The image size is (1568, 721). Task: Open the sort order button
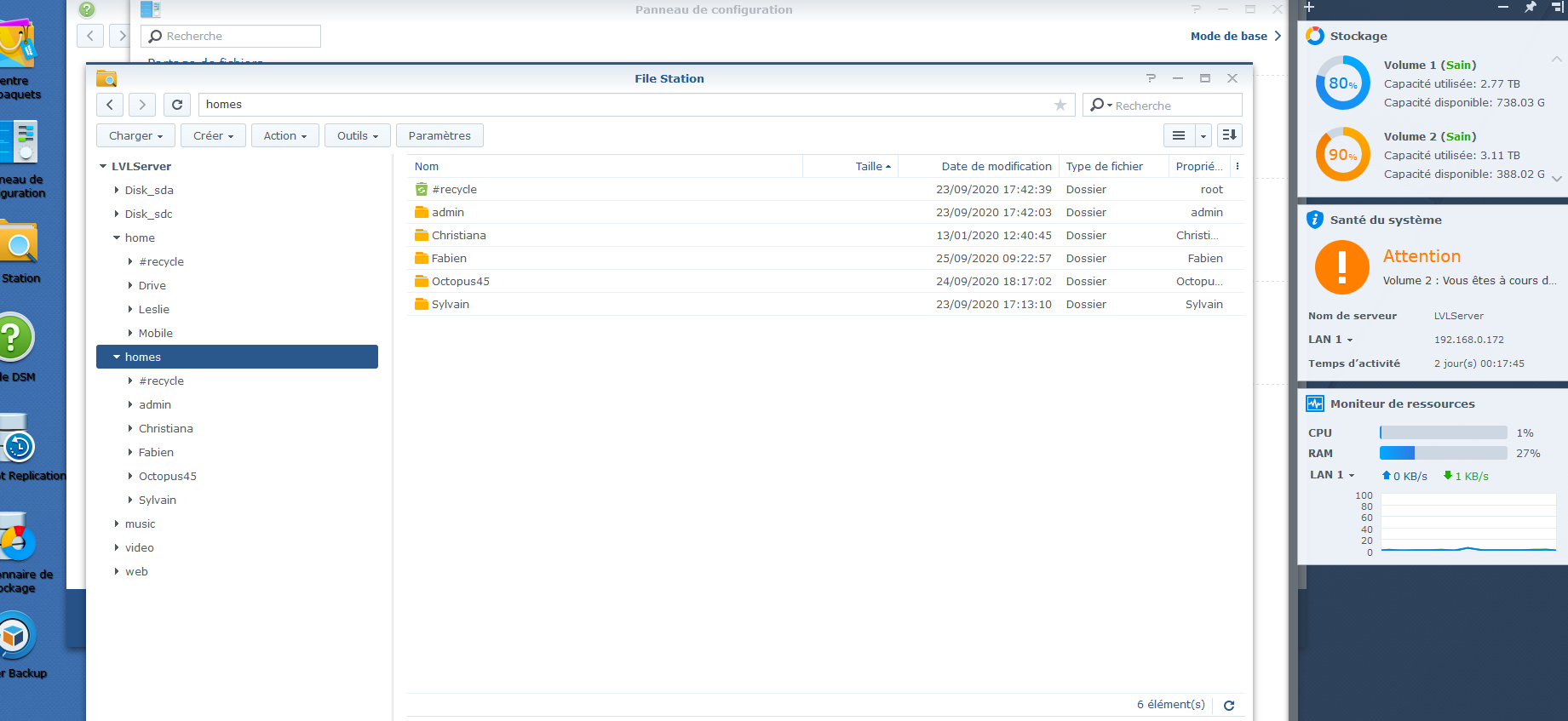[x=1229, y=135]
